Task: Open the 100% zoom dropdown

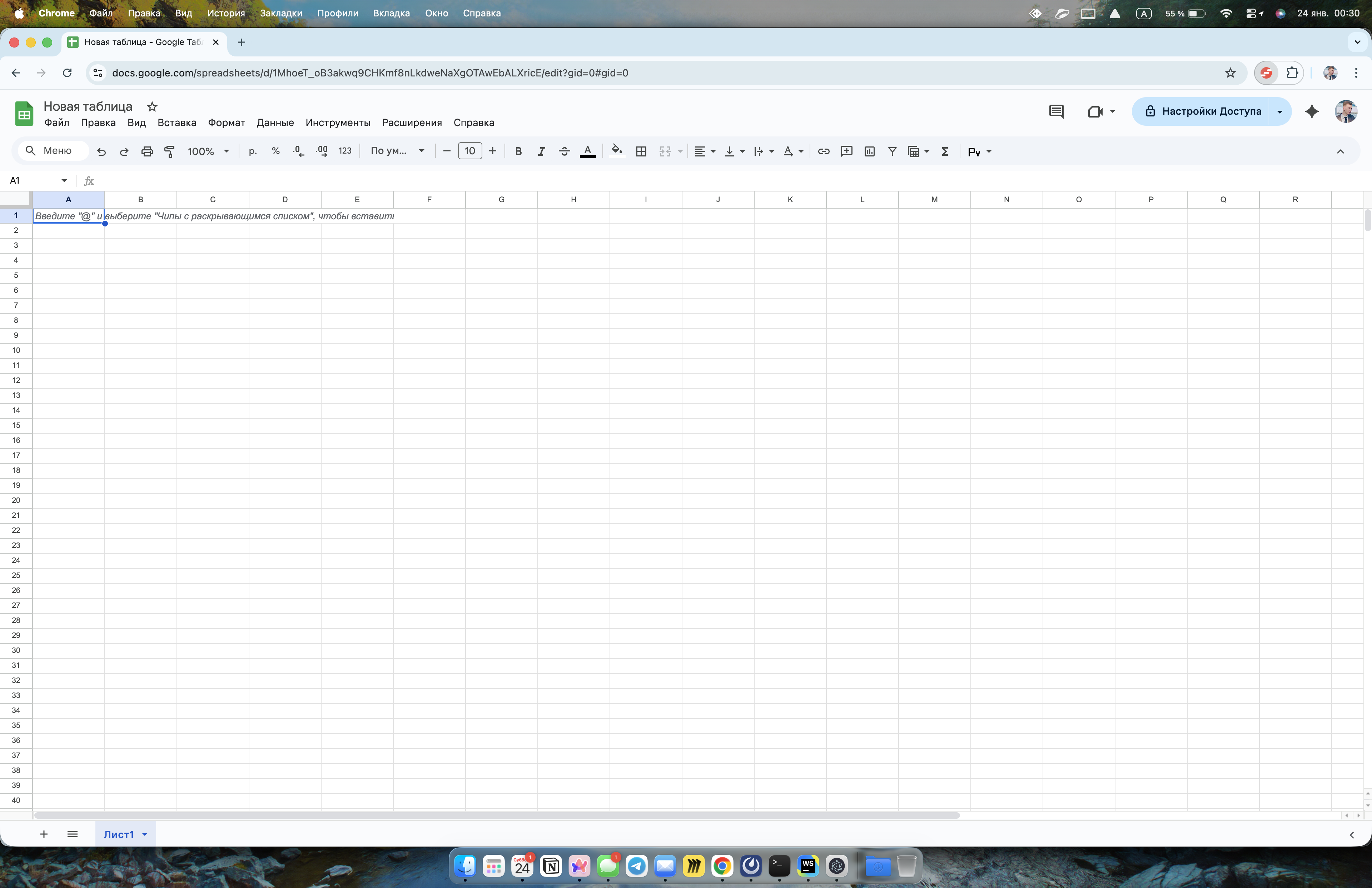Action: pyautogui.click(x=208, y=151)
